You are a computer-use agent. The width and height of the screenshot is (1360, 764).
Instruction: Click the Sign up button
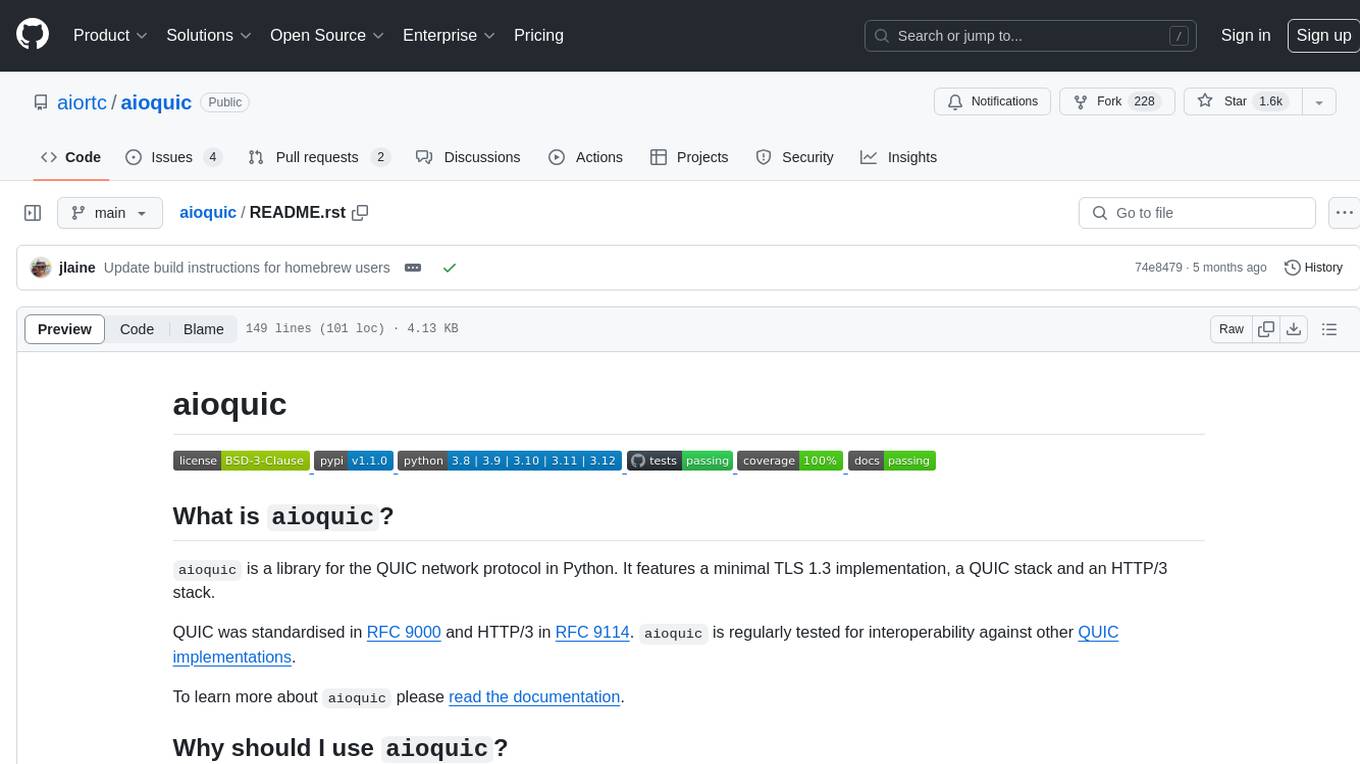click(1323, 35)
